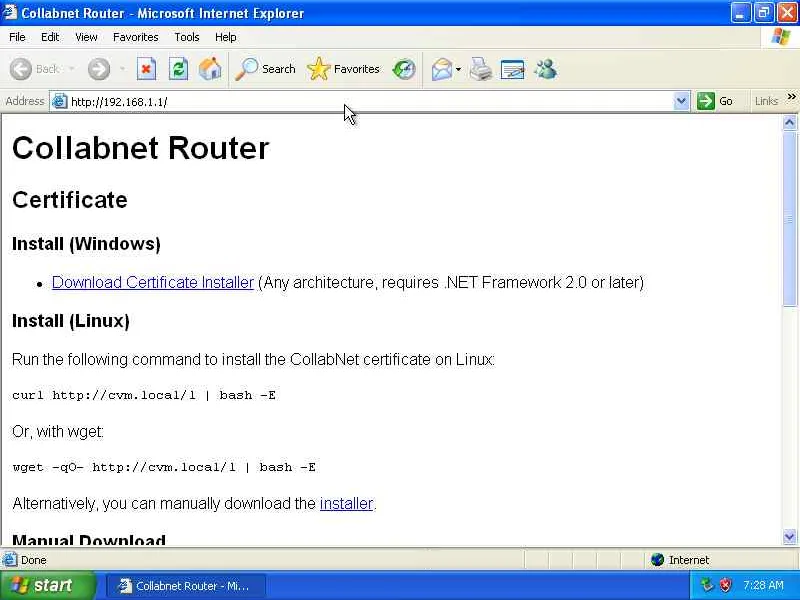Screen dimensions: 800x600
Task: Click the Mail envelope icon
Action: click(441, 69)
